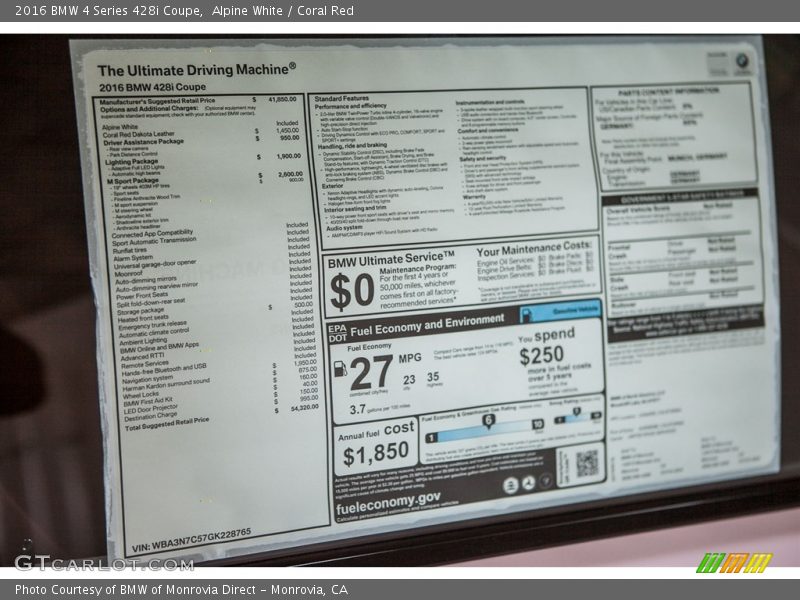
Task: Click 'Emergency trunk release' line
Action: click(153, 325)
